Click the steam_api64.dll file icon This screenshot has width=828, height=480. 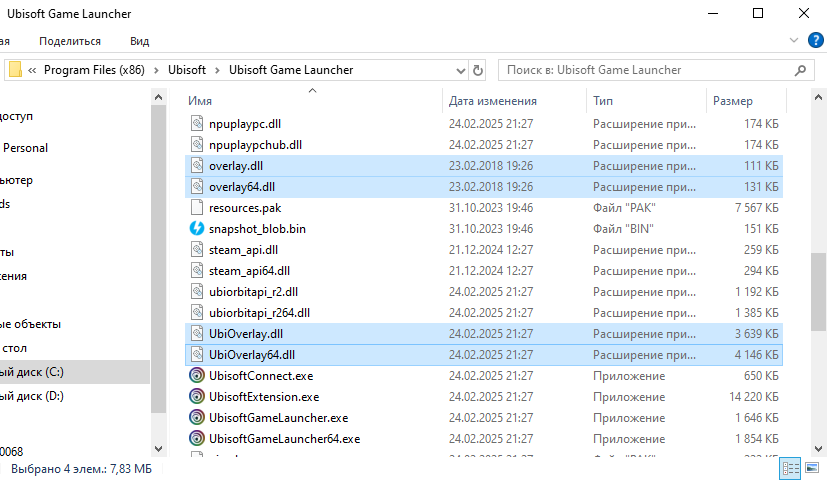(x=197, y=271)
